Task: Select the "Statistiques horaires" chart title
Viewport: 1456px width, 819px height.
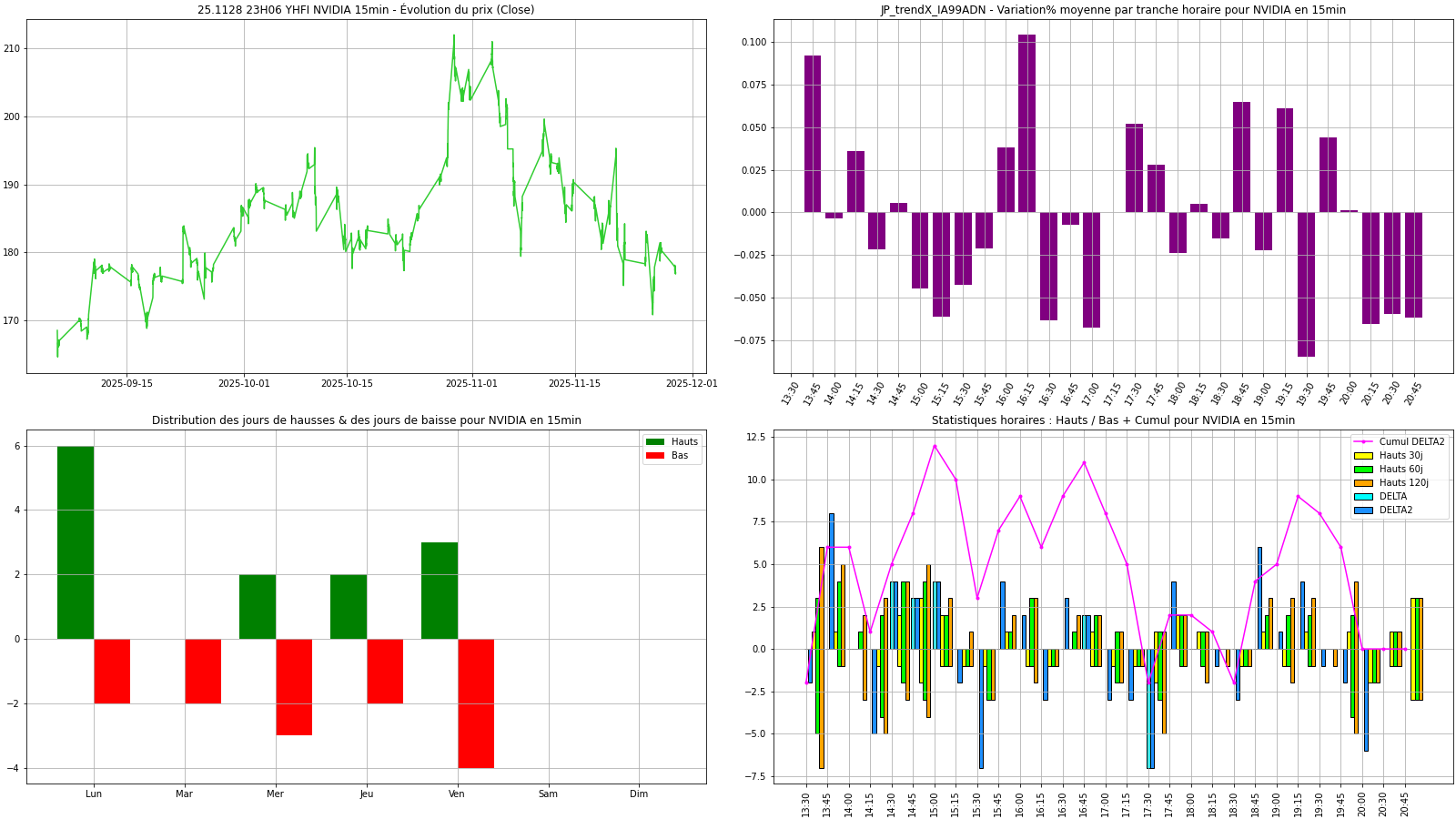Action: (x=1113, y=420)
